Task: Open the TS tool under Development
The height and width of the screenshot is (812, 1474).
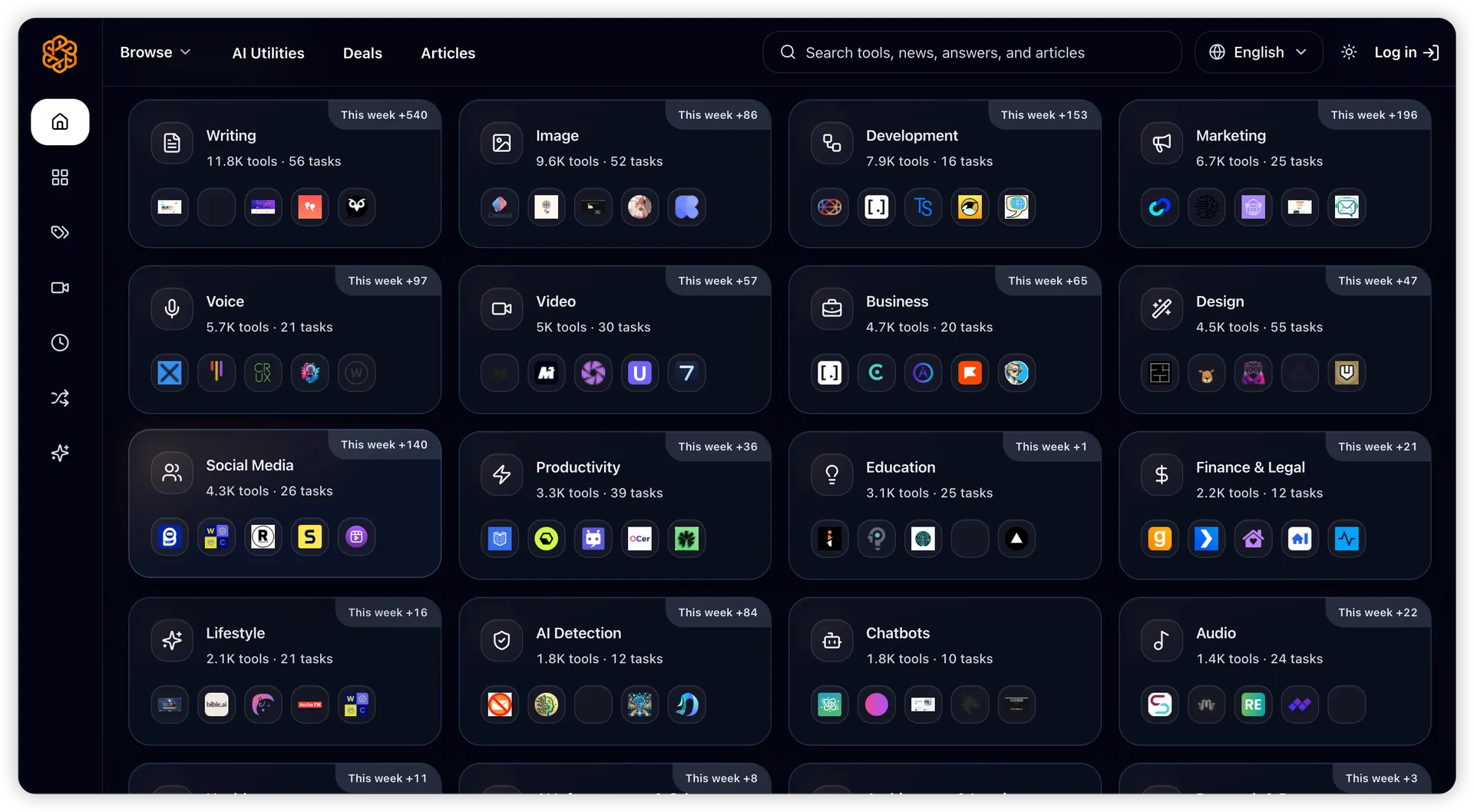Action: coord(923,207)
